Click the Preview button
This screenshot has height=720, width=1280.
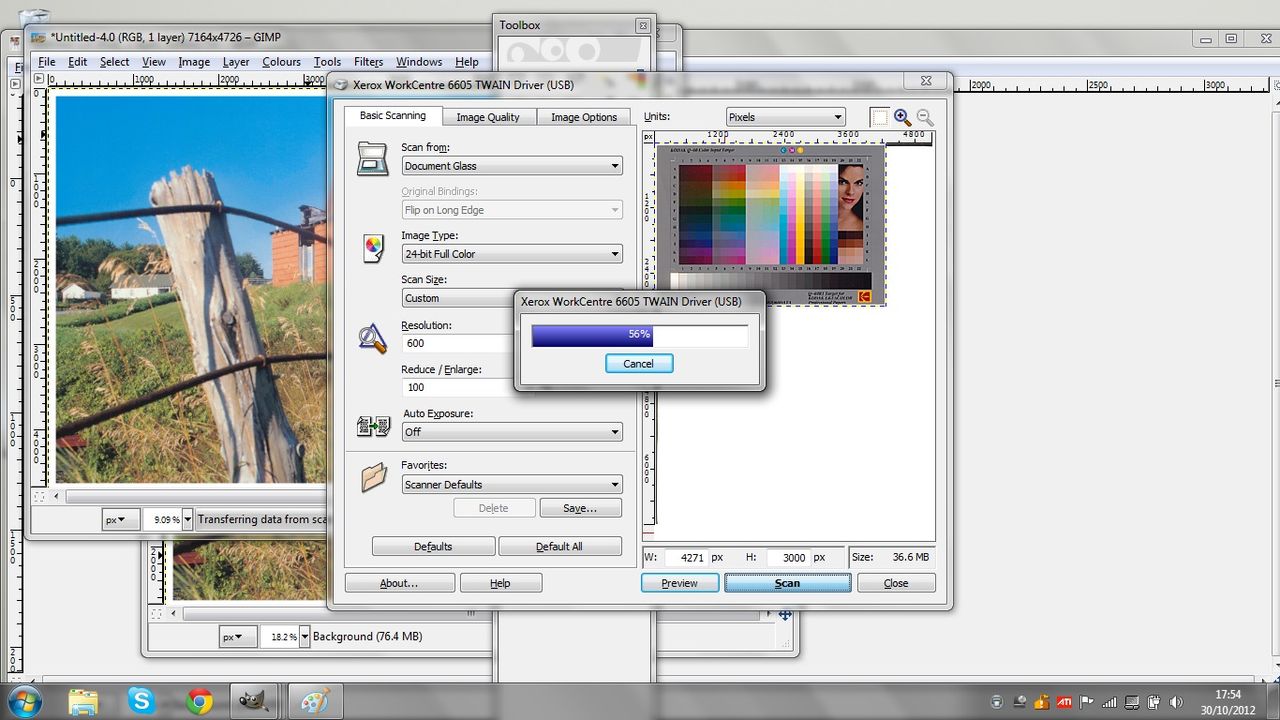(680, 583)
